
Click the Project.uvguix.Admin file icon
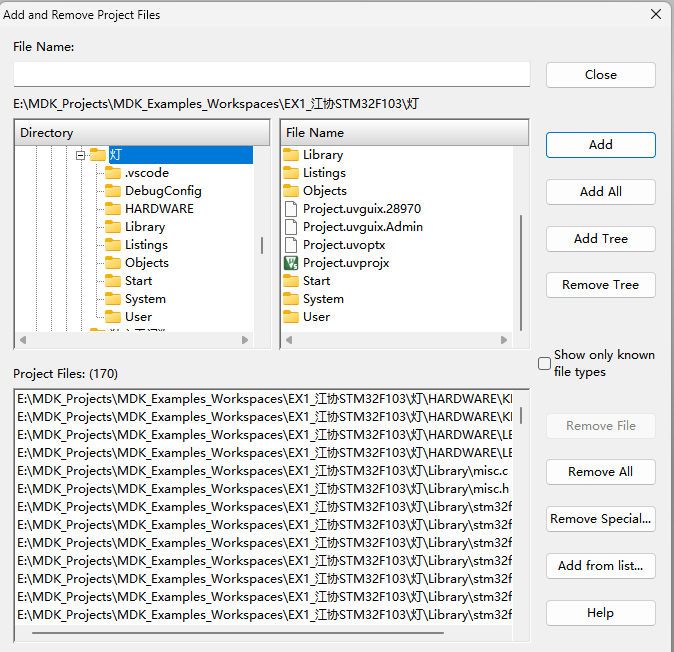pos(291,227)
